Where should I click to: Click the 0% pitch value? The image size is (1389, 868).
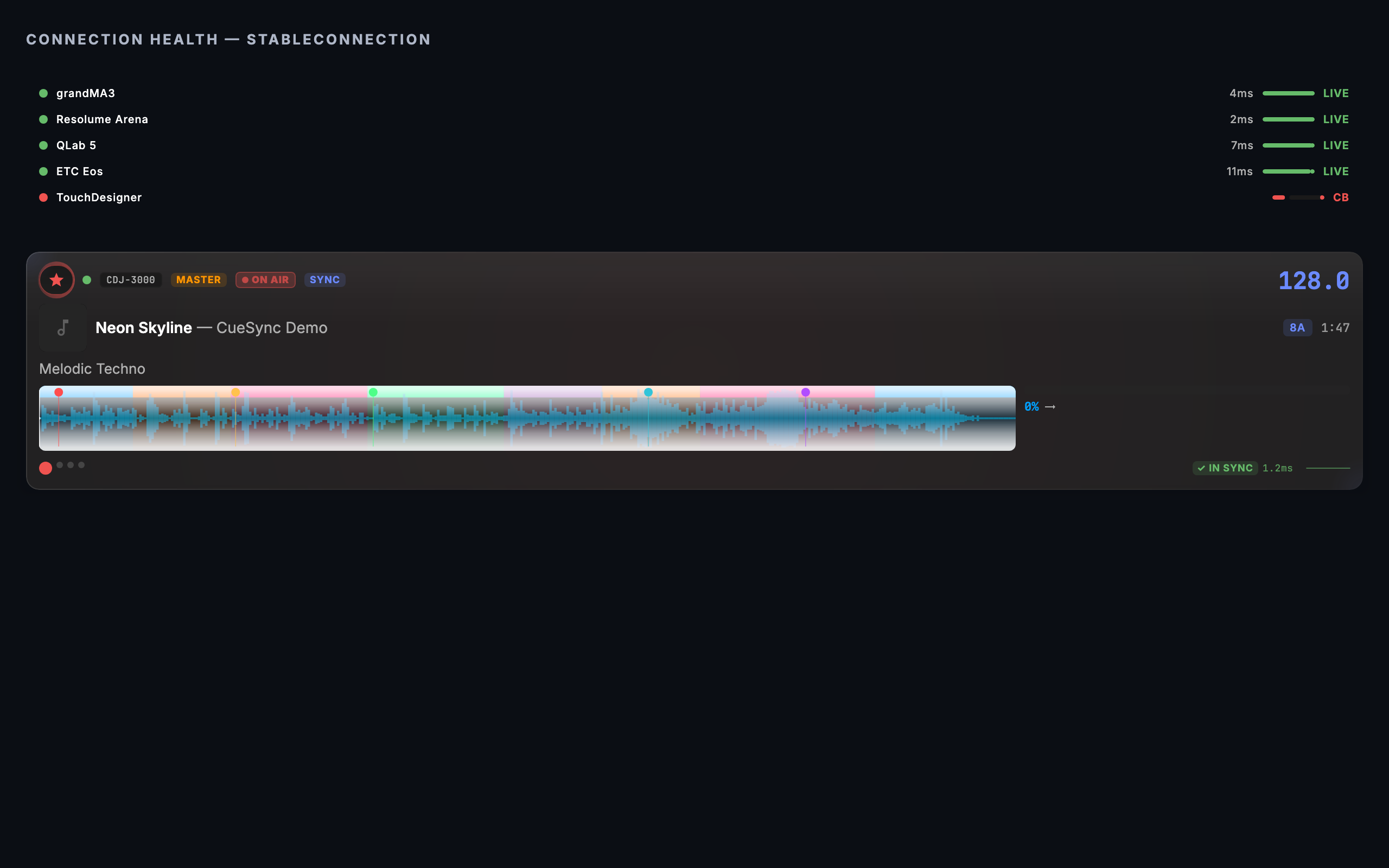coord(1031,407)
